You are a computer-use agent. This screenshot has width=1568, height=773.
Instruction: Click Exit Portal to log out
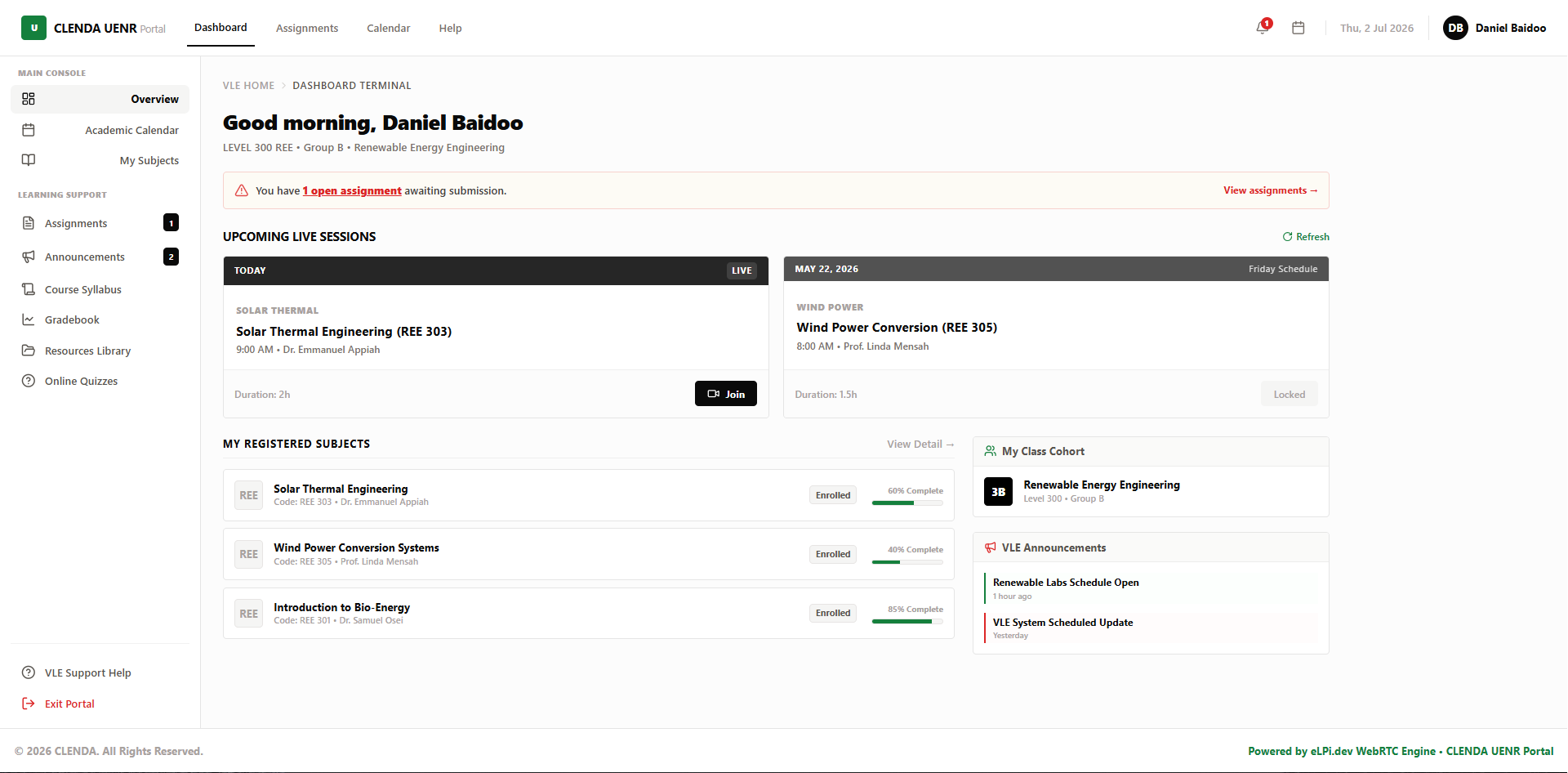point(100,704)
